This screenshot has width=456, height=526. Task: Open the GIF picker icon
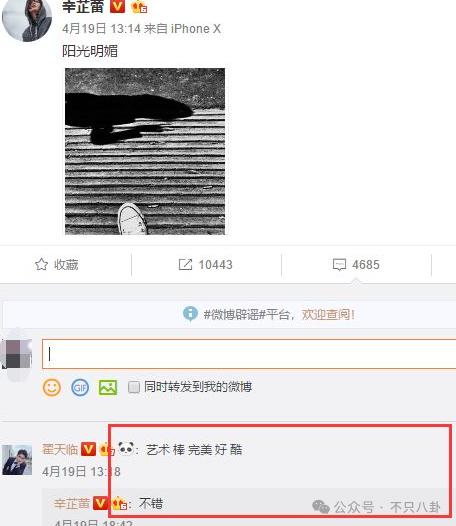80,388
